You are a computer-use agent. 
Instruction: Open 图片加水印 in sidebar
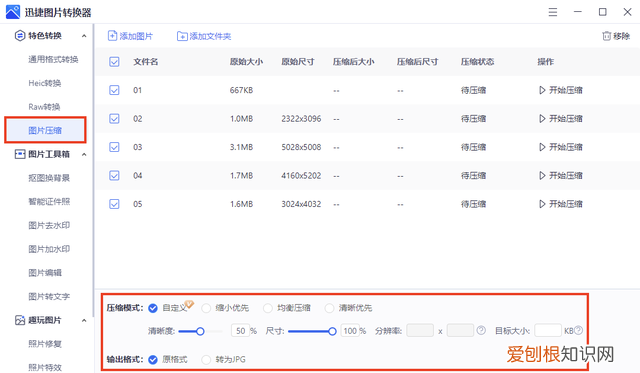[x=49, y=249]
